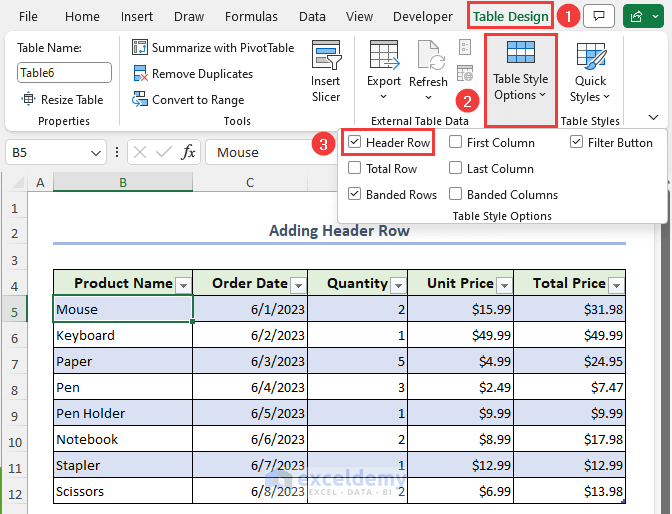This screenshot has width=672, height=514.
Task: Select row 8 header
Action: [15, 390]
